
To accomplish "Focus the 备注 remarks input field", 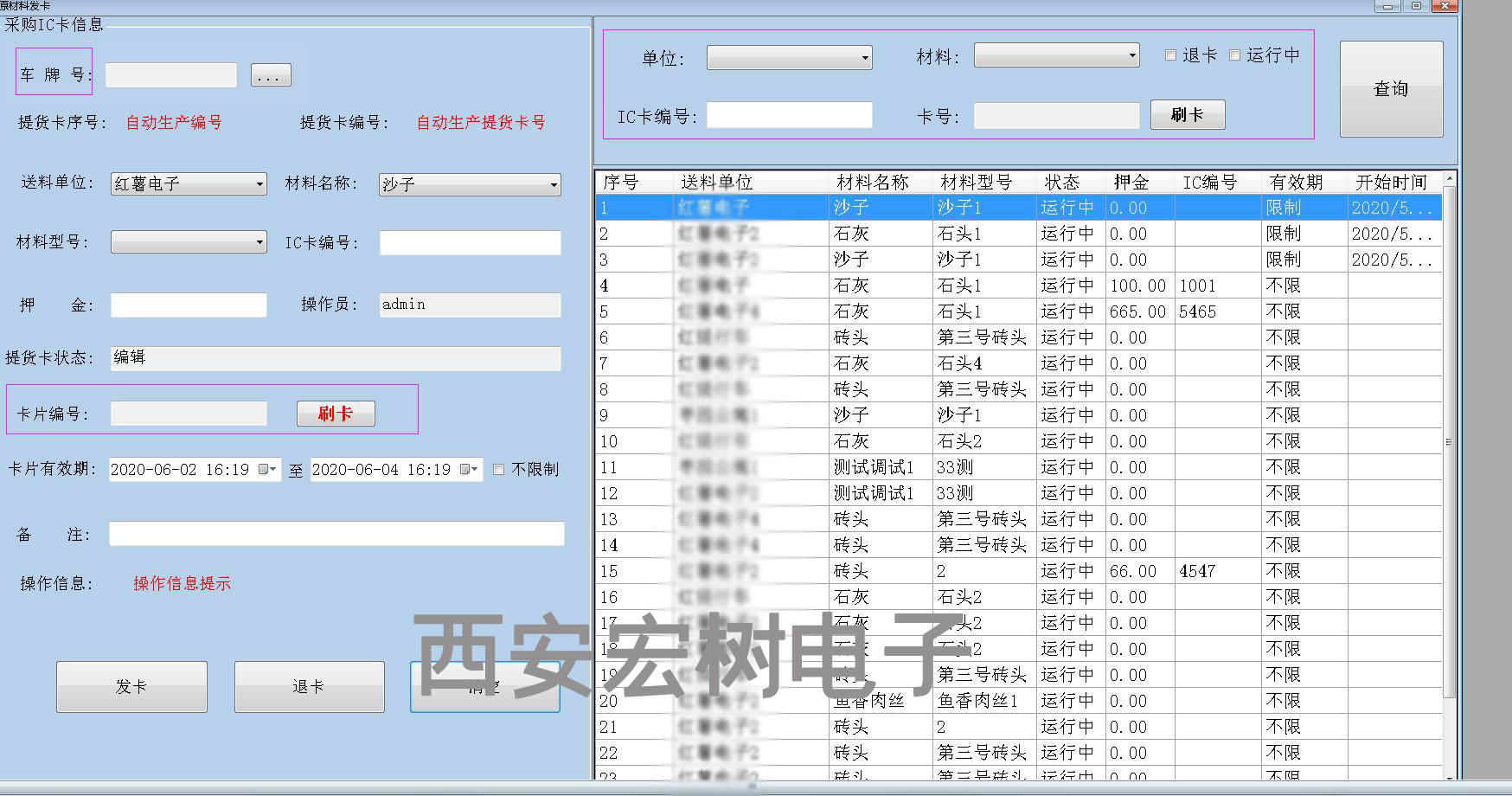I will (336, 534).
